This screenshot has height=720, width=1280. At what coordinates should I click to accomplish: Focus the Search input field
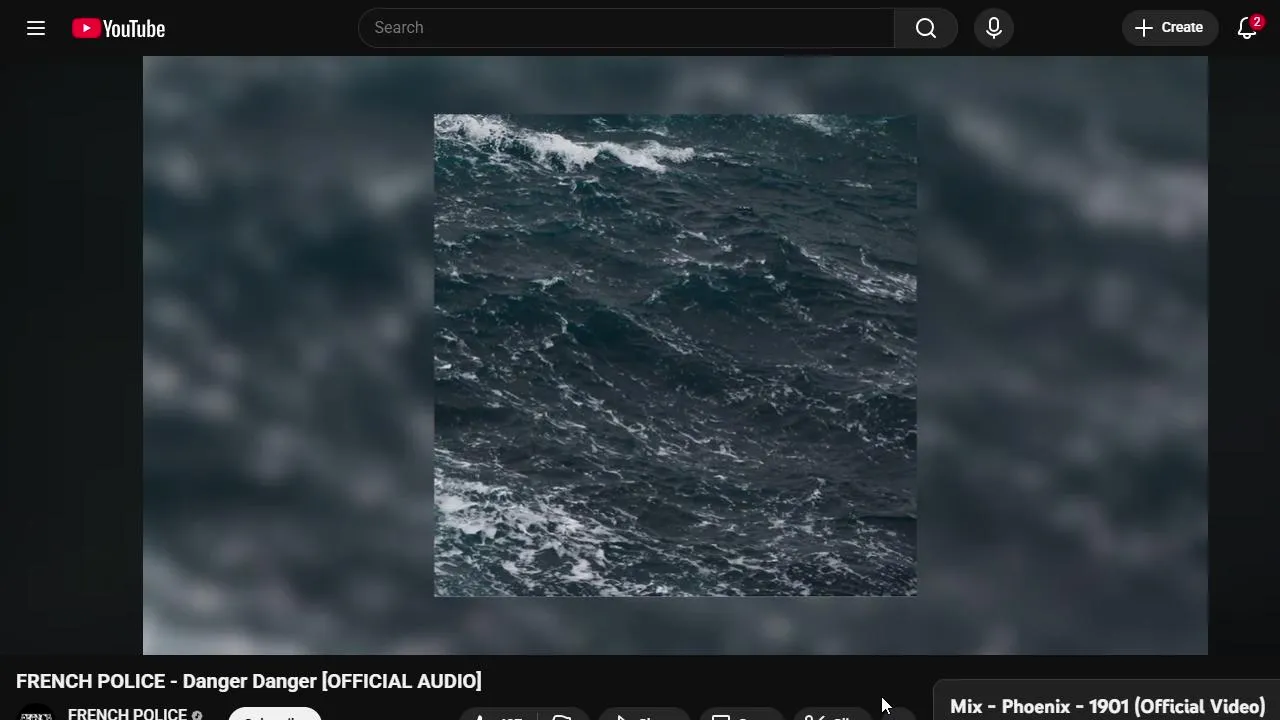coord(626,28)
